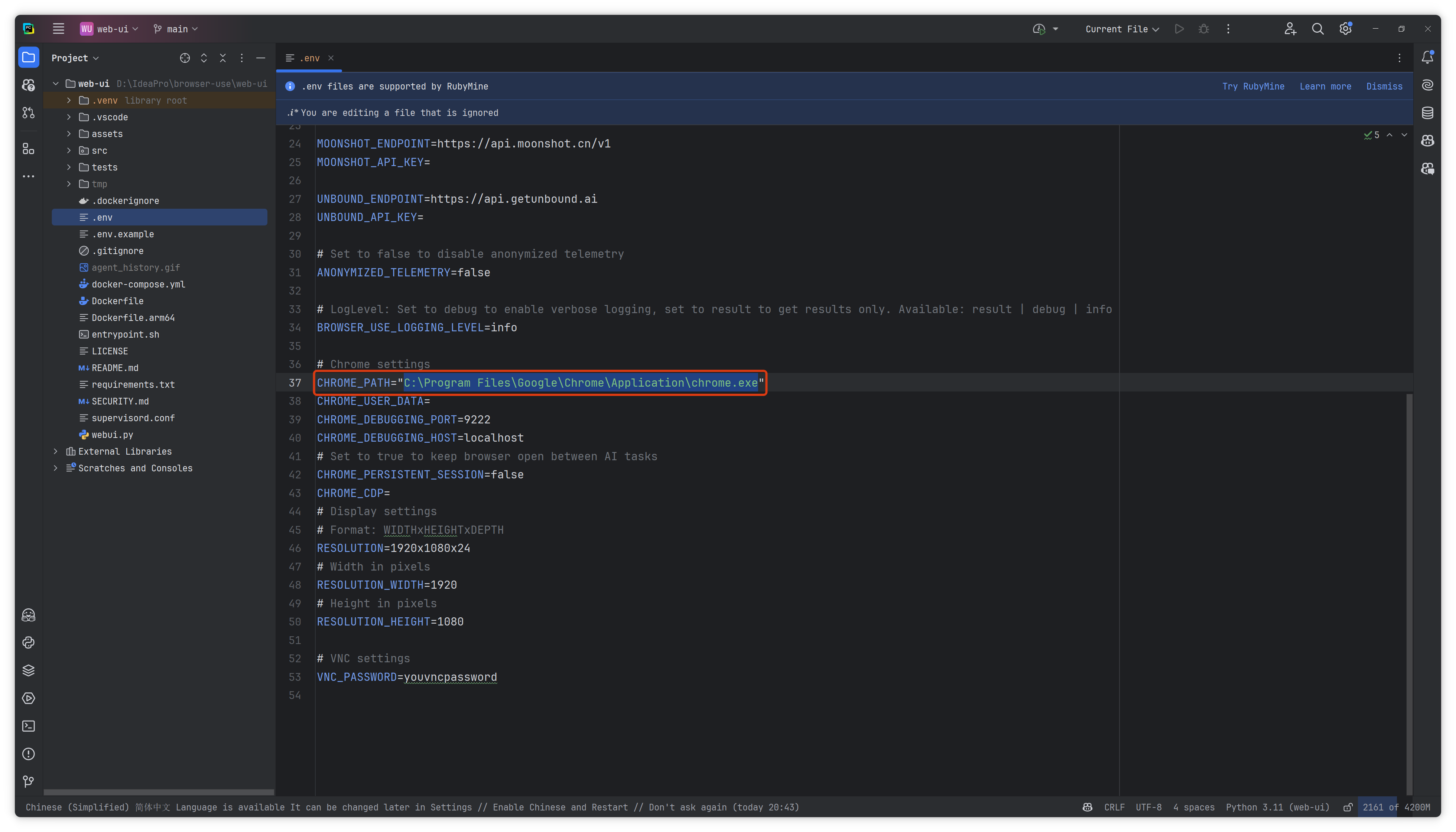This screenshot has height=832, width=1456.
Task: Hide the Project panel with minimize dash
Action: [261, 58]
